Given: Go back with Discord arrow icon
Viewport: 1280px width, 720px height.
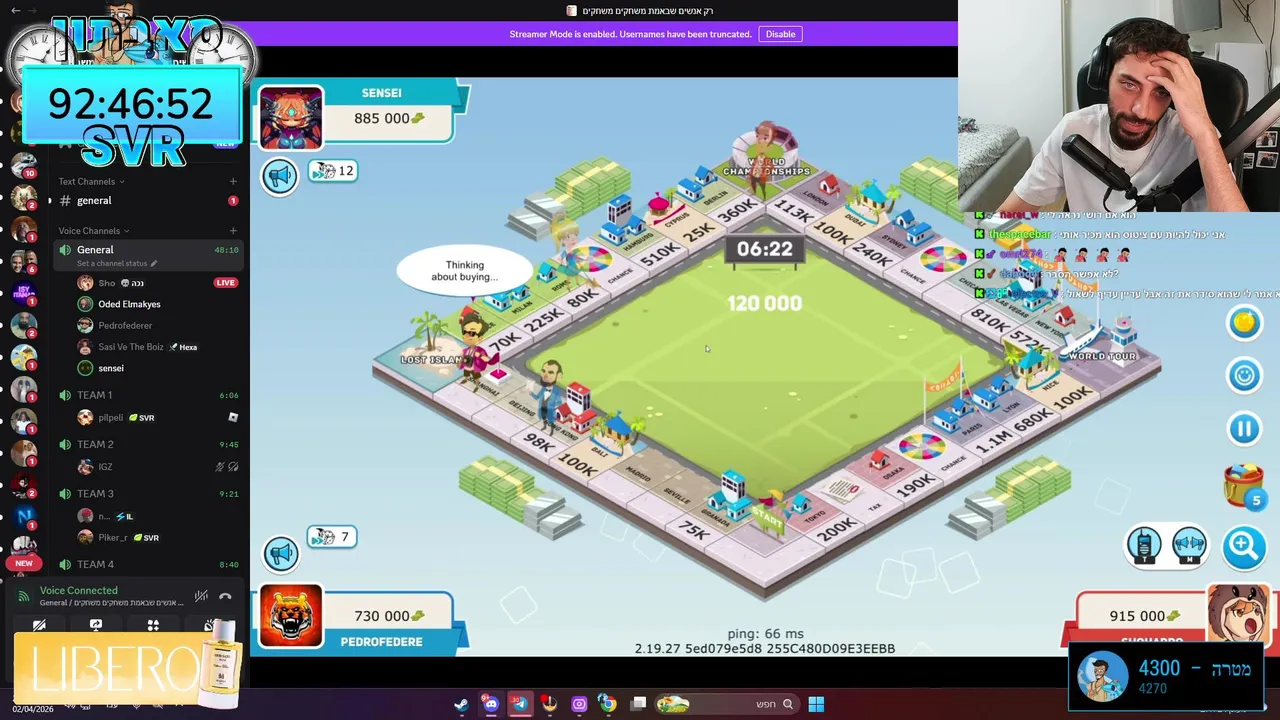Looking at the screenshot, I should (16, 10).
